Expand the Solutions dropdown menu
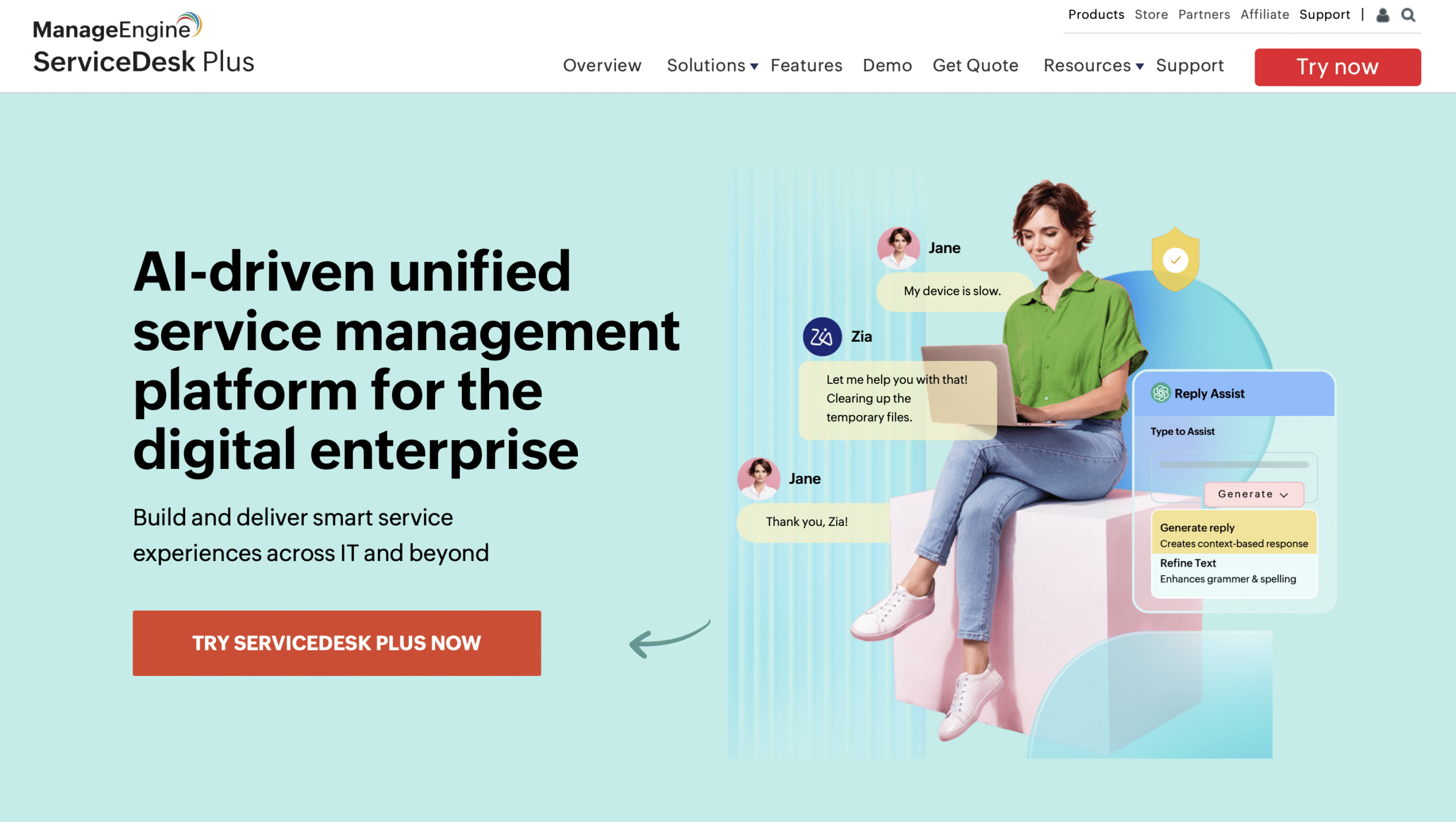 click(712, 65)
